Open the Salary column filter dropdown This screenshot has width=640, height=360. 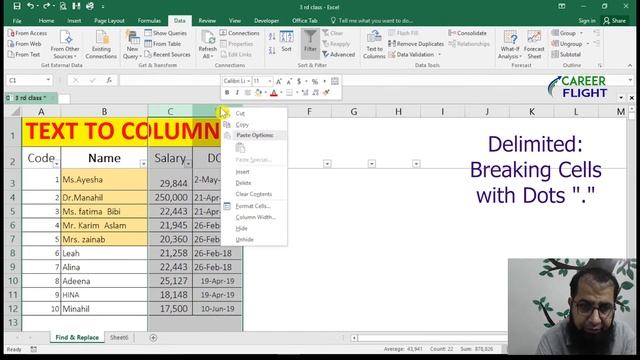tap(188, 164)
